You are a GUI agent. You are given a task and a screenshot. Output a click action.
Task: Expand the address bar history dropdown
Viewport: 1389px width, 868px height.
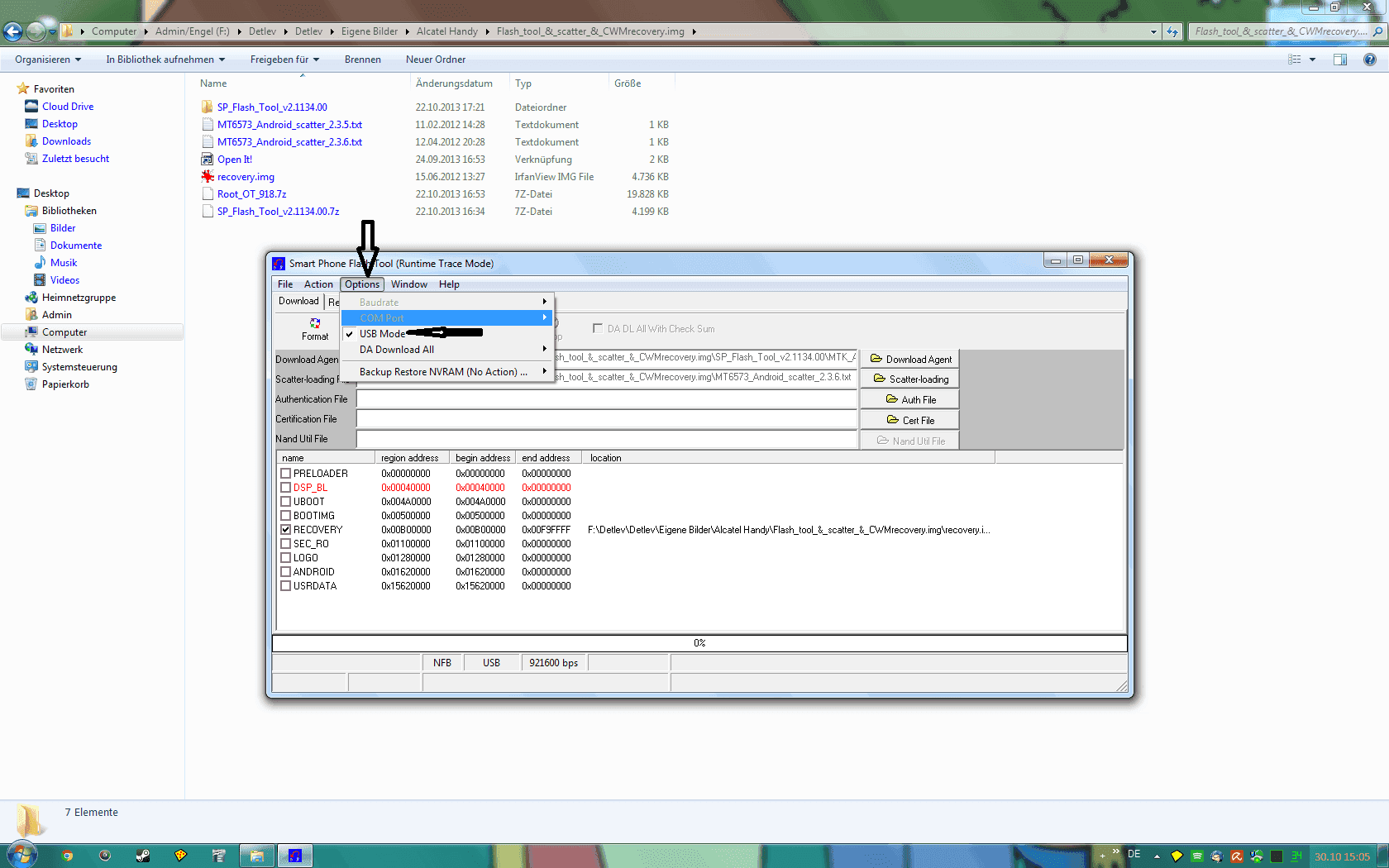[1153, 31]
